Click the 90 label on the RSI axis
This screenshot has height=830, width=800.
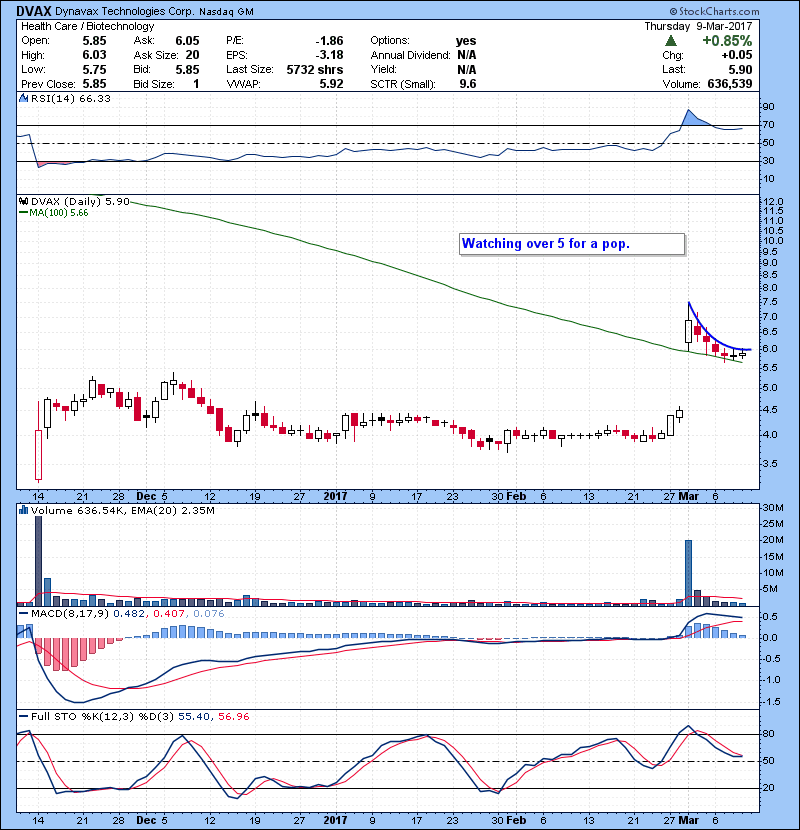point(768,106)
